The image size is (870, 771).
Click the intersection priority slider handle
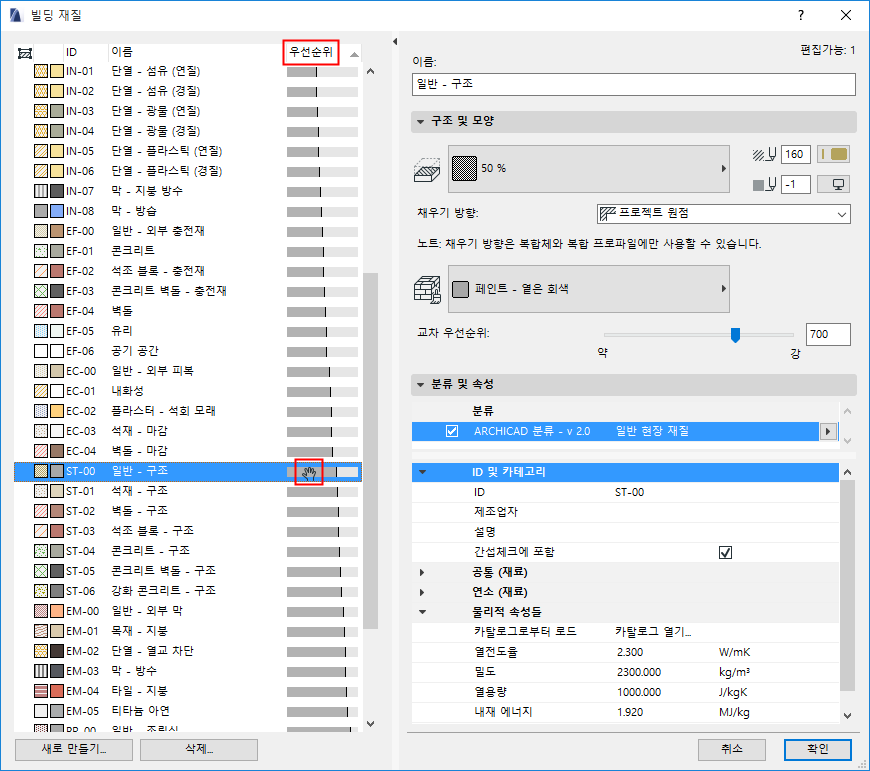coord(735,334)
